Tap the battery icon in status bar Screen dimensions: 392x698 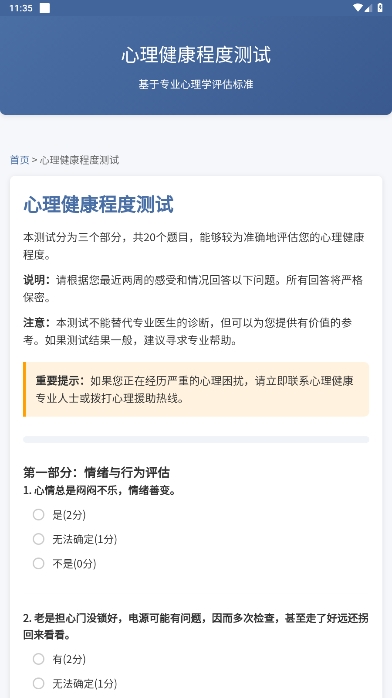click(380, 8)
